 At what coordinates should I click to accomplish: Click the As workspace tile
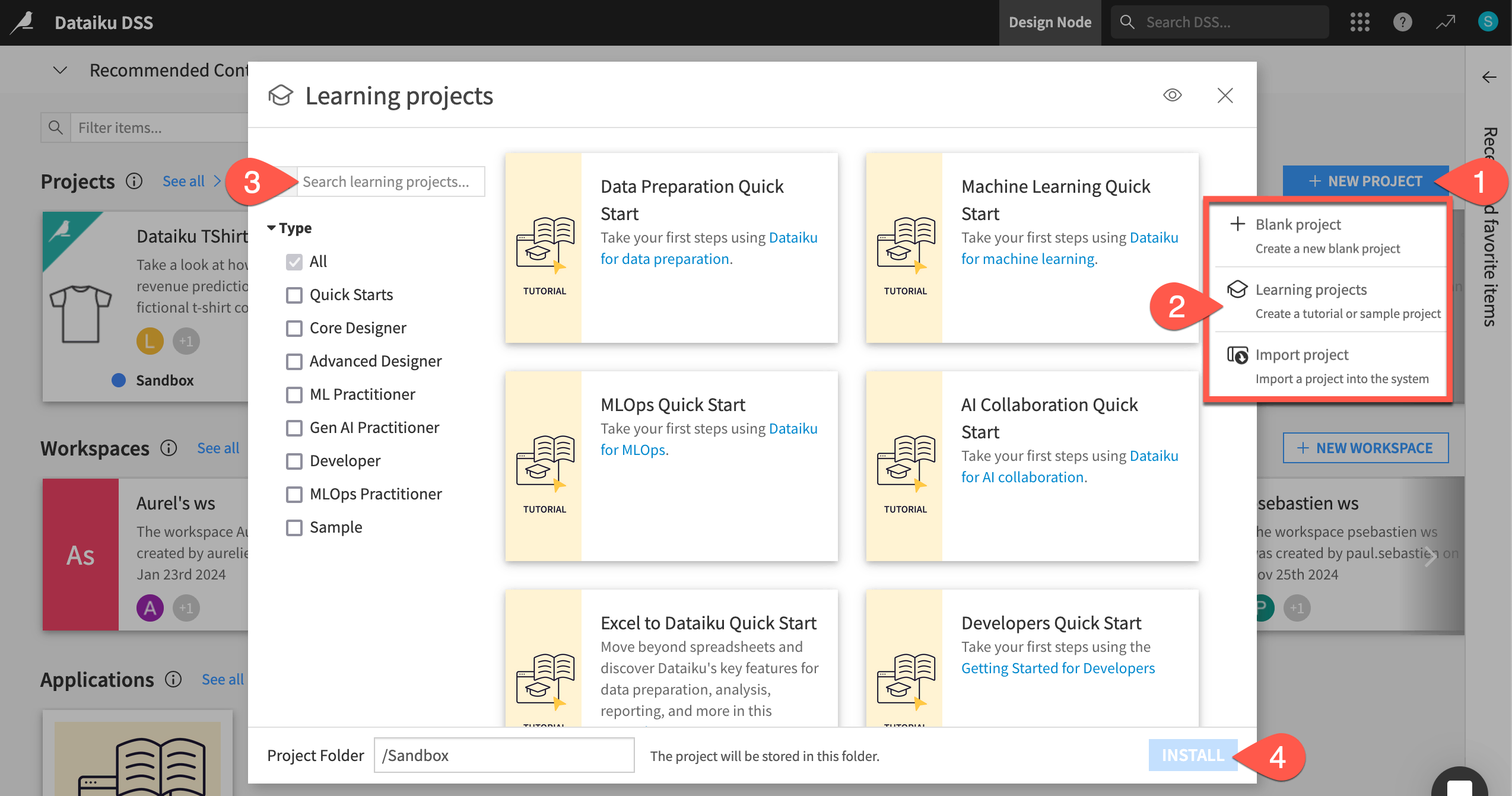81,555
